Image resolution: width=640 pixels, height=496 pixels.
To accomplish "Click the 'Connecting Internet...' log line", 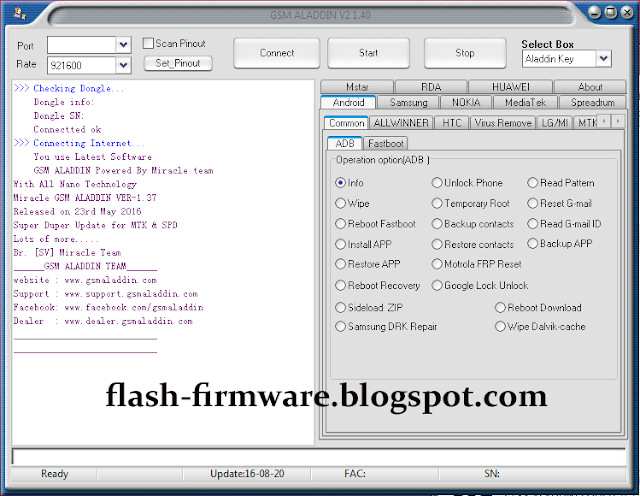I will [x=79, y=143].
